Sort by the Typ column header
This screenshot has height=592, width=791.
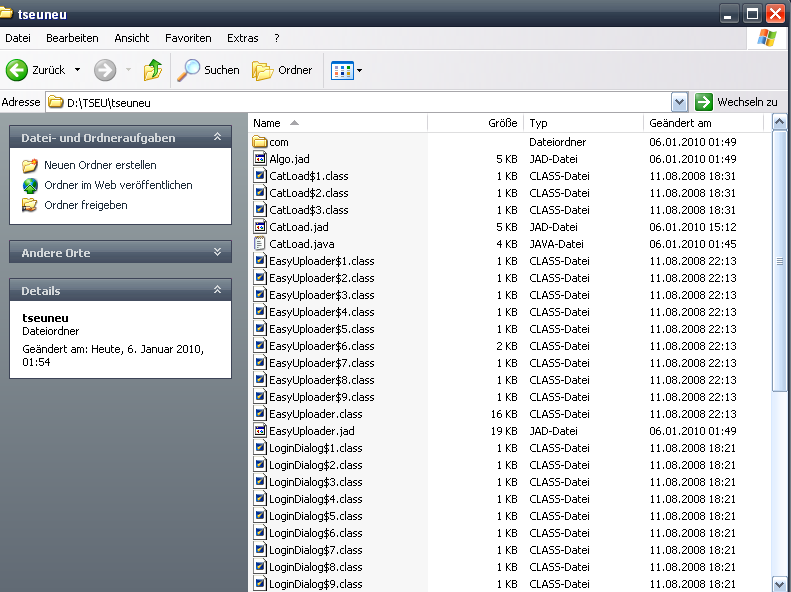point(583,123)
